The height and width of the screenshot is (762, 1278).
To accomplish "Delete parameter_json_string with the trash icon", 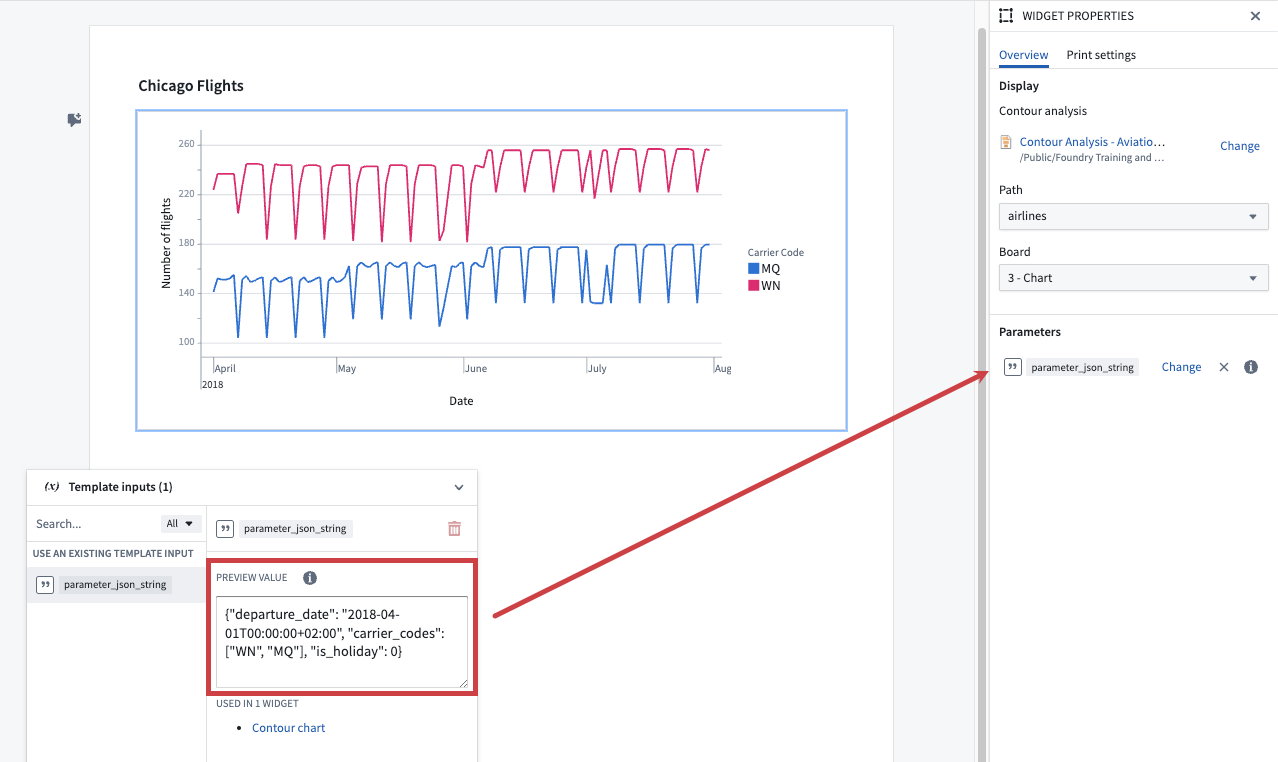I will [x=455, y=529].
